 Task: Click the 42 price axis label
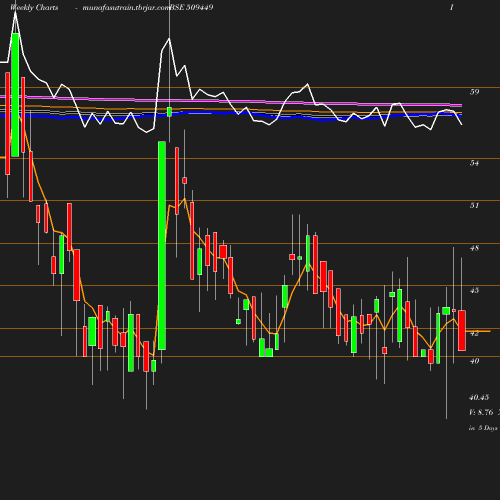click(474, 333)
